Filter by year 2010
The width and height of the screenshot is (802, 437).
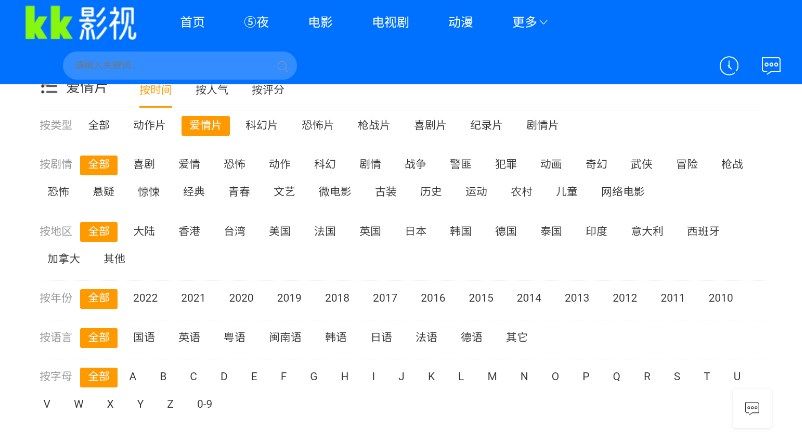point(721,298)
